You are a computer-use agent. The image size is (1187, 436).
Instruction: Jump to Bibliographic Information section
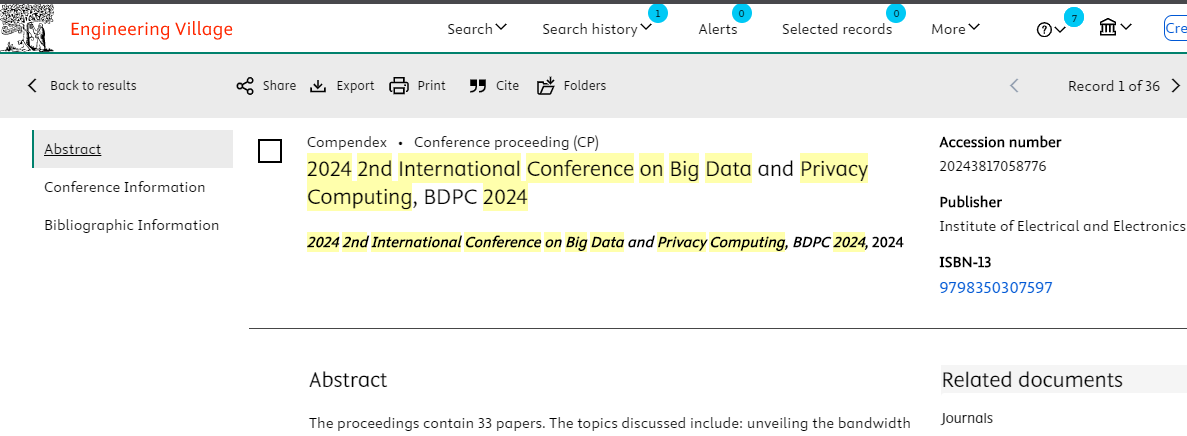click(132, 225)
